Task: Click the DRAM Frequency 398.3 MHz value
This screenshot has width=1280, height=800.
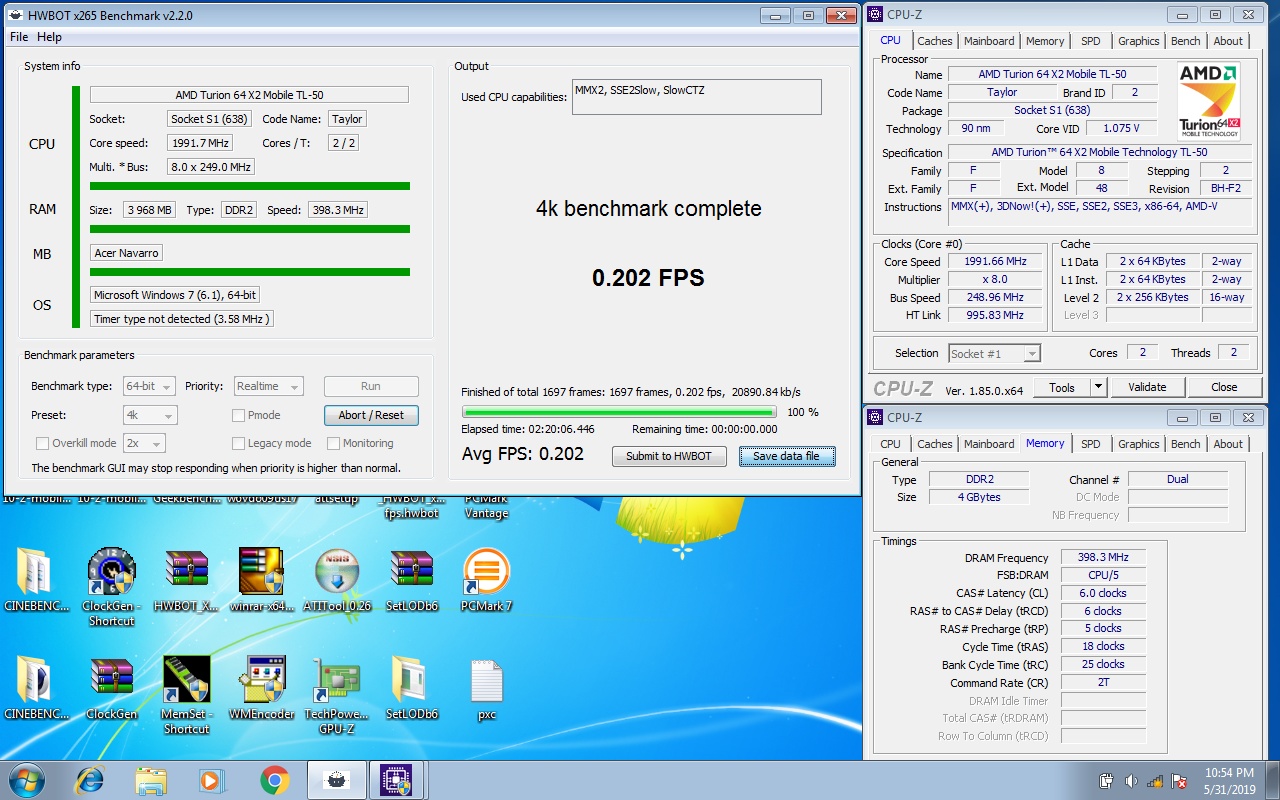Action: (1103, 558)
